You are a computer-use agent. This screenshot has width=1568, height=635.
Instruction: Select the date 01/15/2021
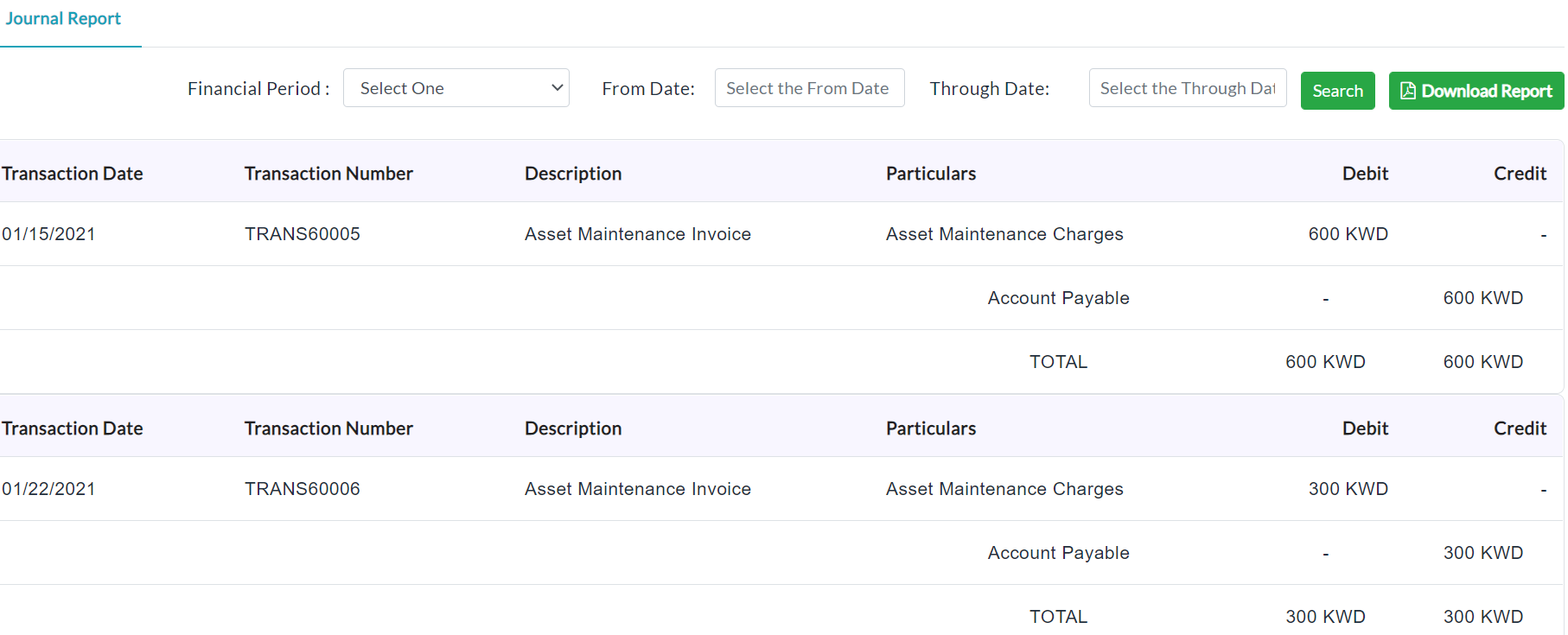pyautogui.click(x=48, y=234)
